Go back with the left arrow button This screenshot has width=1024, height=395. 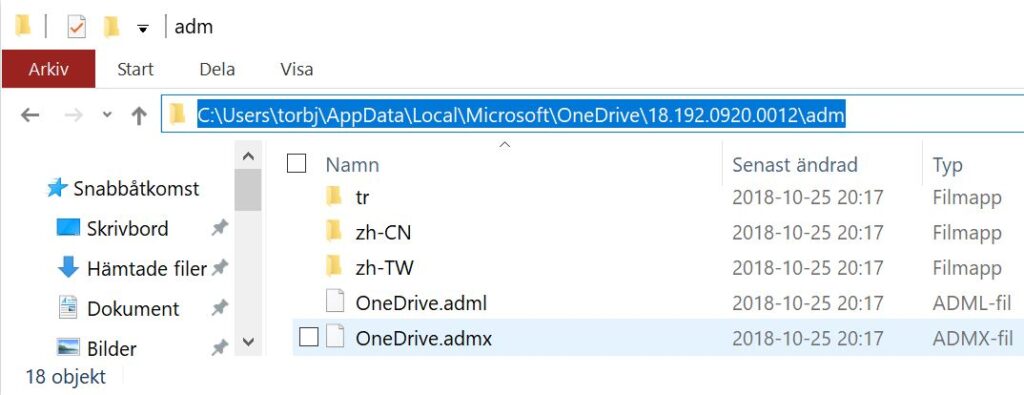coord(30,116)
